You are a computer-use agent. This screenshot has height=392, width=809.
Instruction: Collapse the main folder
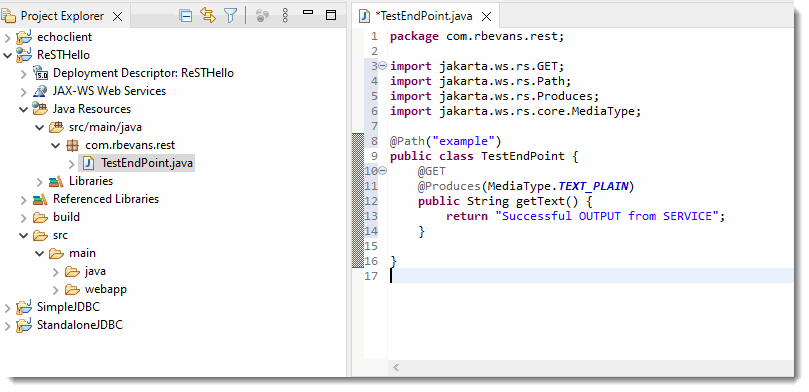[x=40, y=253]
